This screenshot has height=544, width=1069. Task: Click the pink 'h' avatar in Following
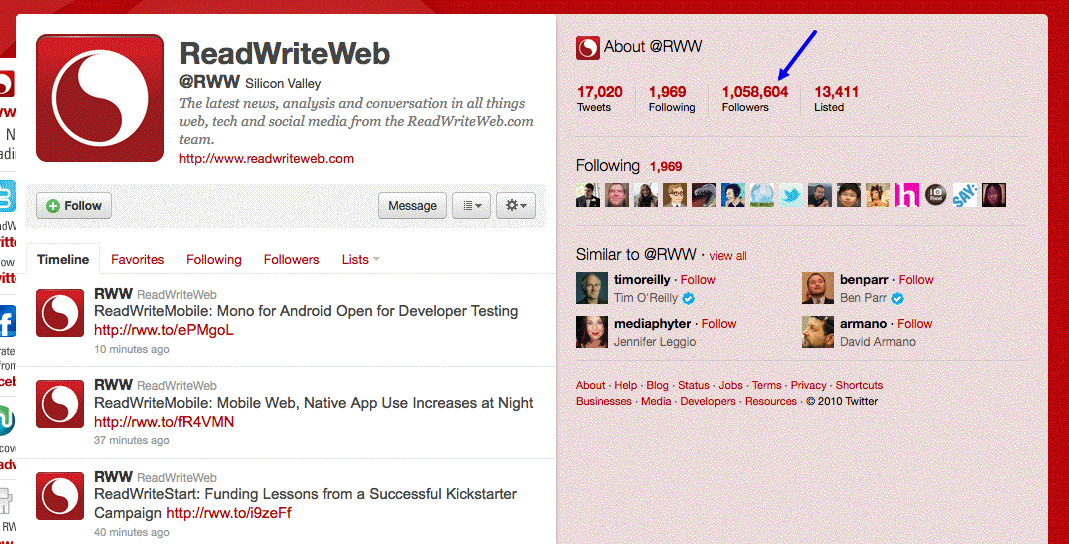[x=907, y=195]
